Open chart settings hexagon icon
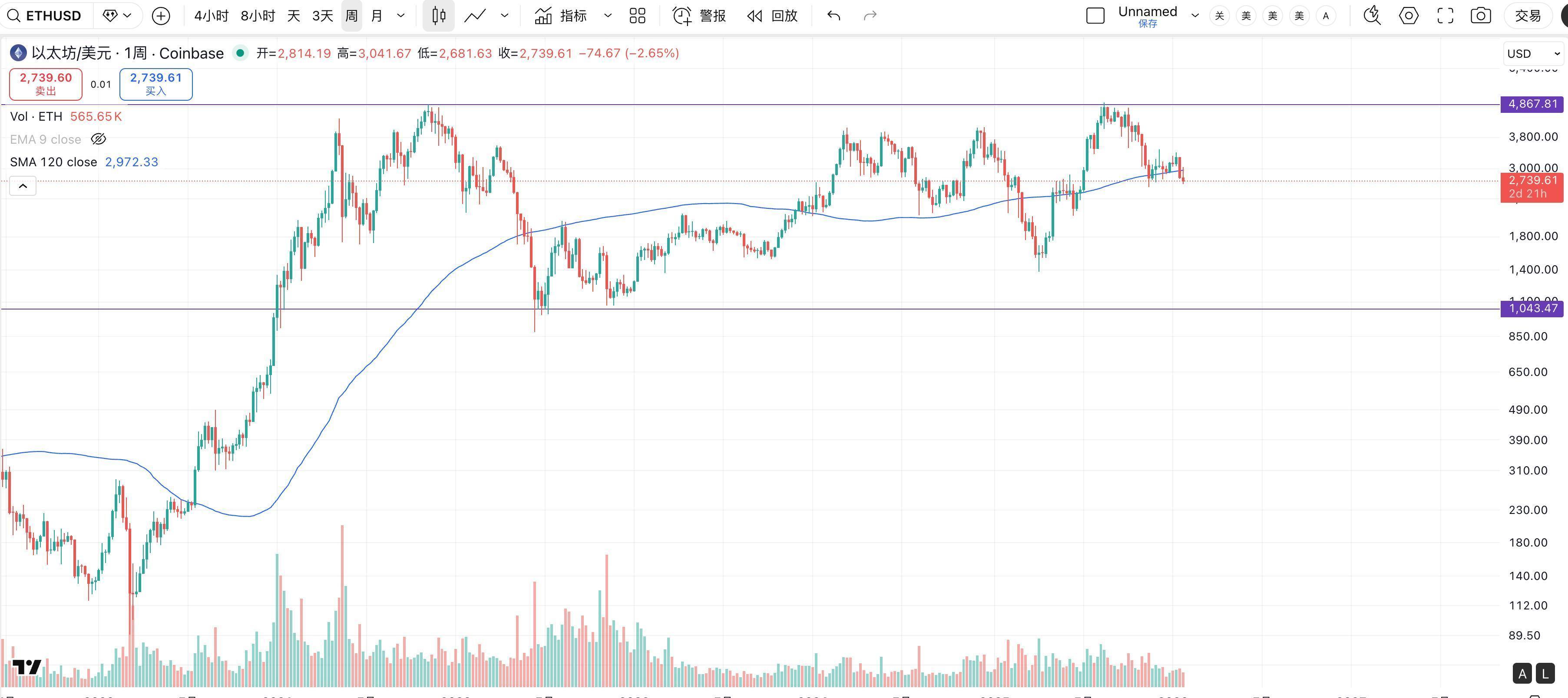1568x698 pixels. [x=1409, y=16]
